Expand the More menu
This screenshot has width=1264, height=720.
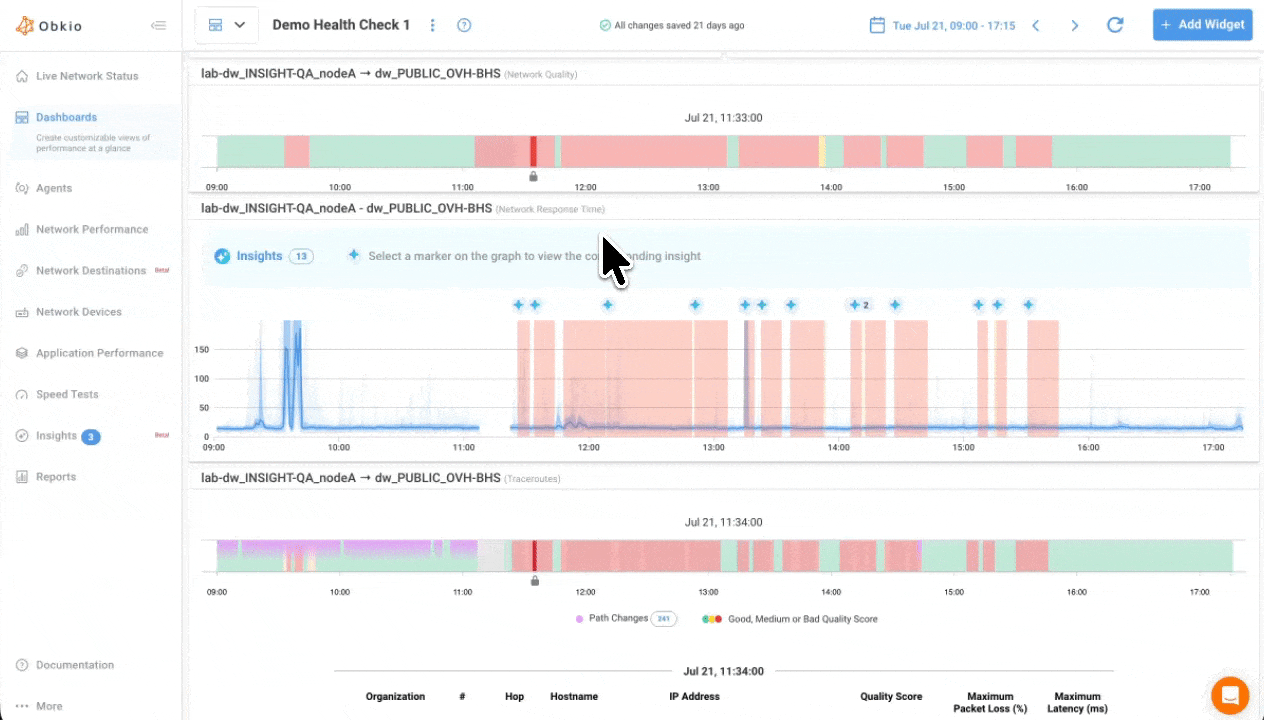[x=49, y=706]
